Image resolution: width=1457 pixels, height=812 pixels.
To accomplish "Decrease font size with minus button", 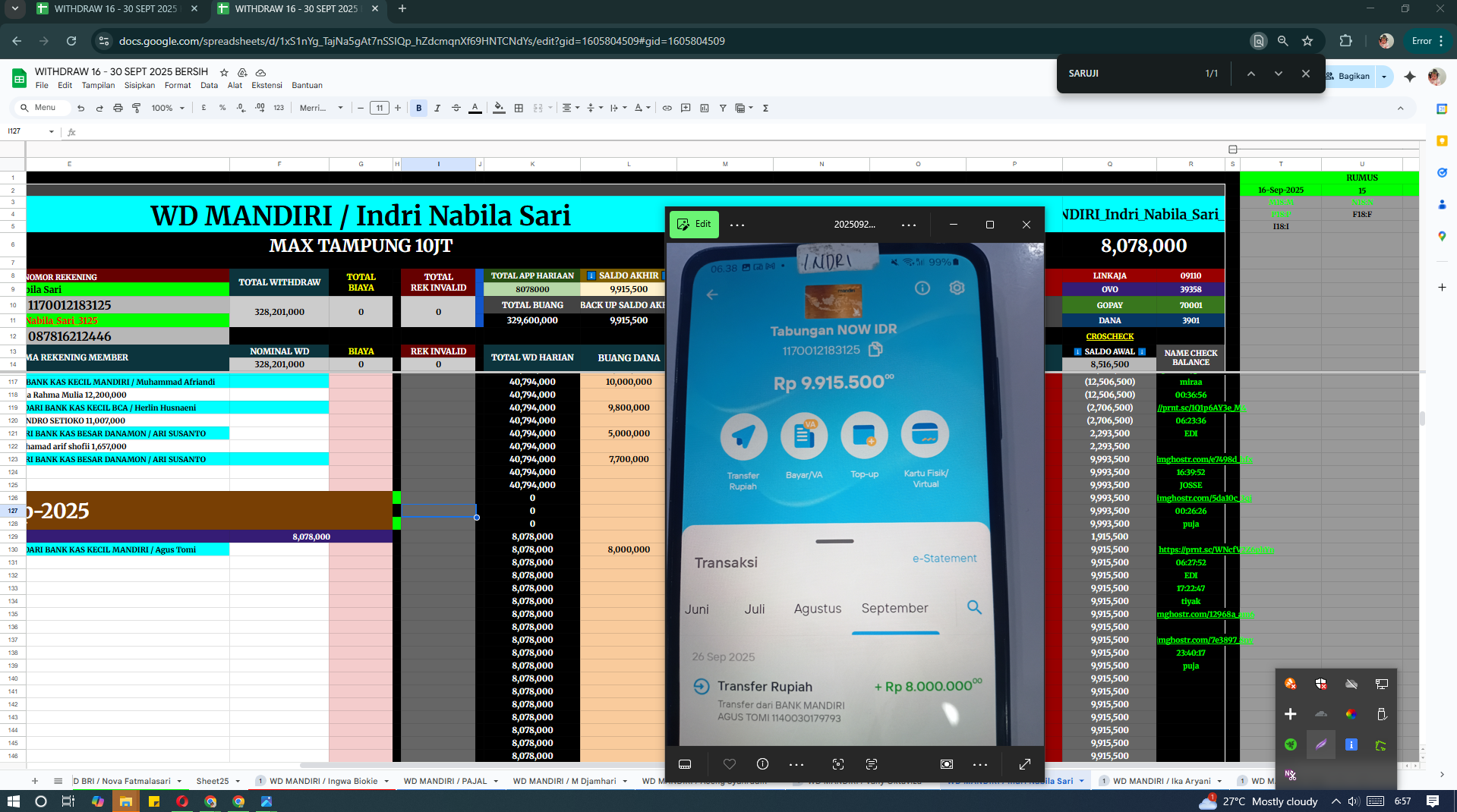I will (361, 108).
